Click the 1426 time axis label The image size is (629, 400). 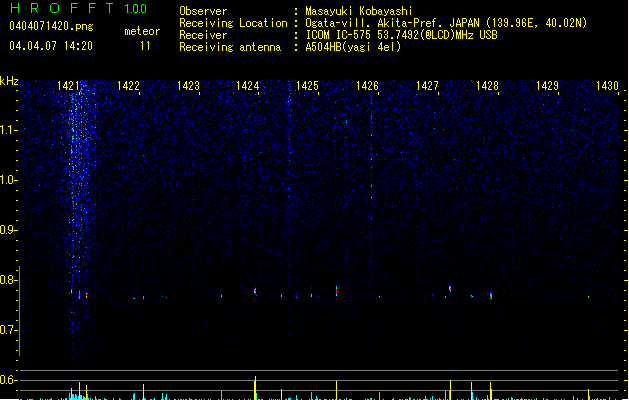[x=367, y=86]
